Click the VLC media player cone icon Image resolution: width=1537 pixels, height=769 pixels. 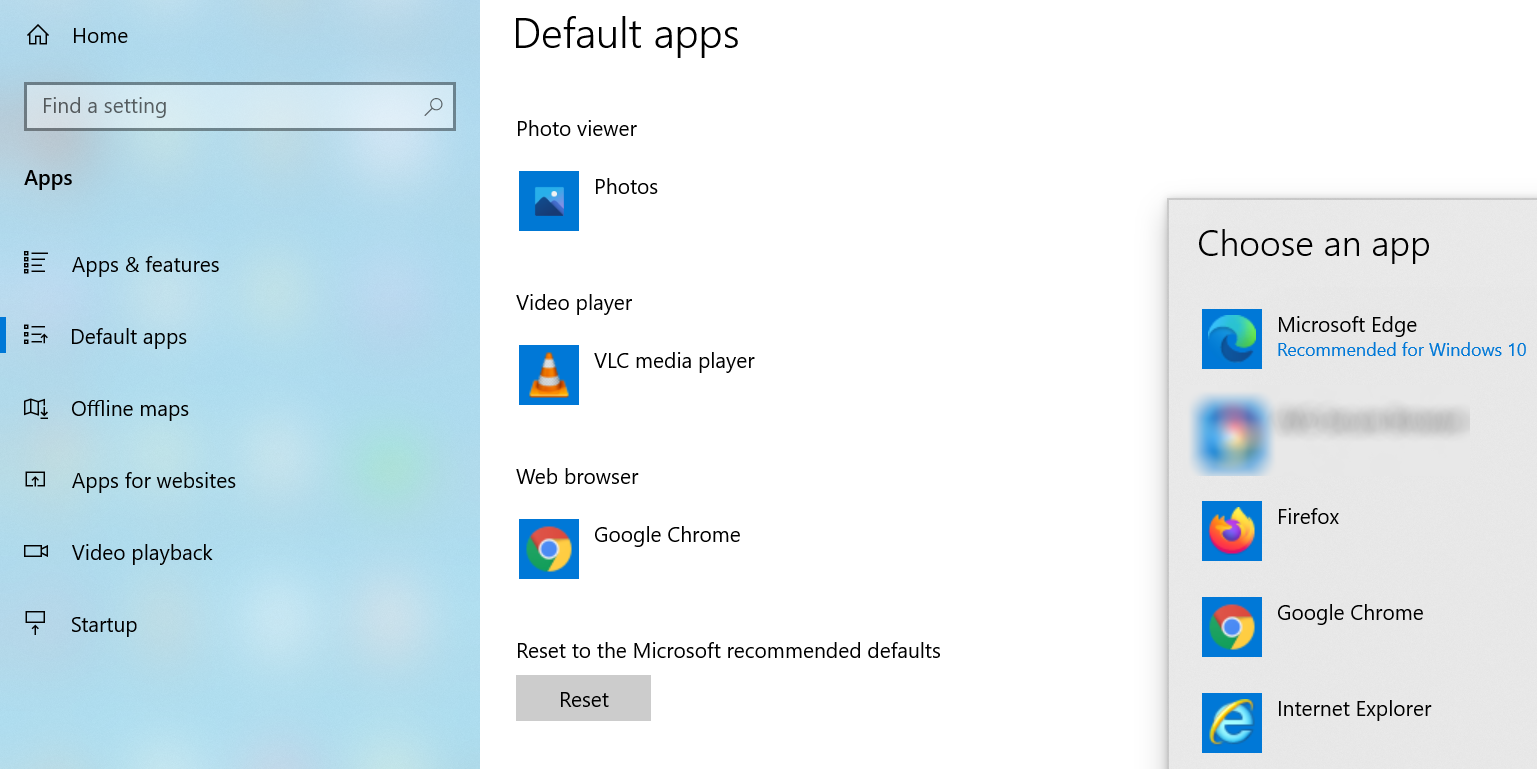(x=548, y=374)
